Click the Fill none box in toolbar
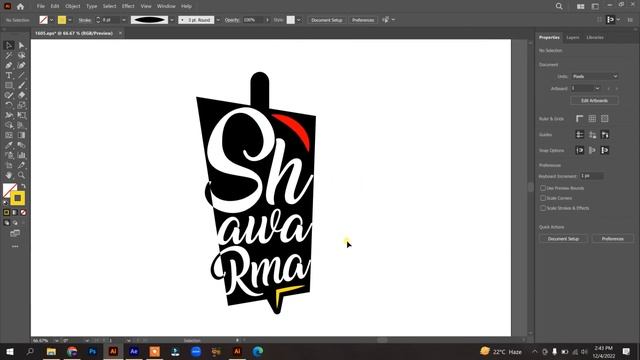 point(8,189)
